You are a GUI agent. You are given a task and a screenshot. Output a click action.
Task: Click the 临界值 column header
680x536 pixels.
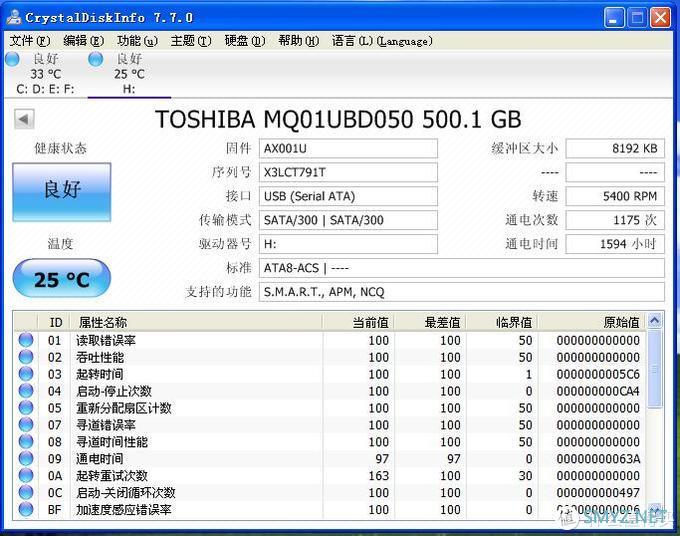(x=502, y=322)
